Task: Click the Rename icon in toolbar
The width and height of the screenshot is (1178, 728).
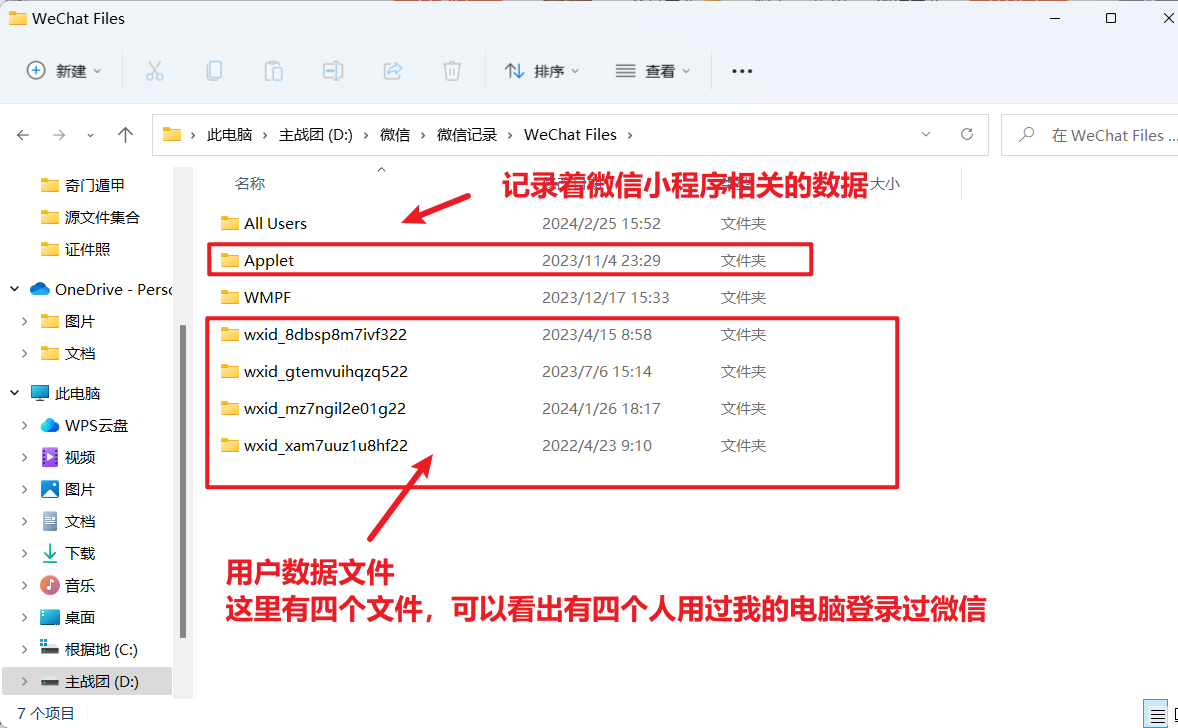Action: [x=333, y=71]
